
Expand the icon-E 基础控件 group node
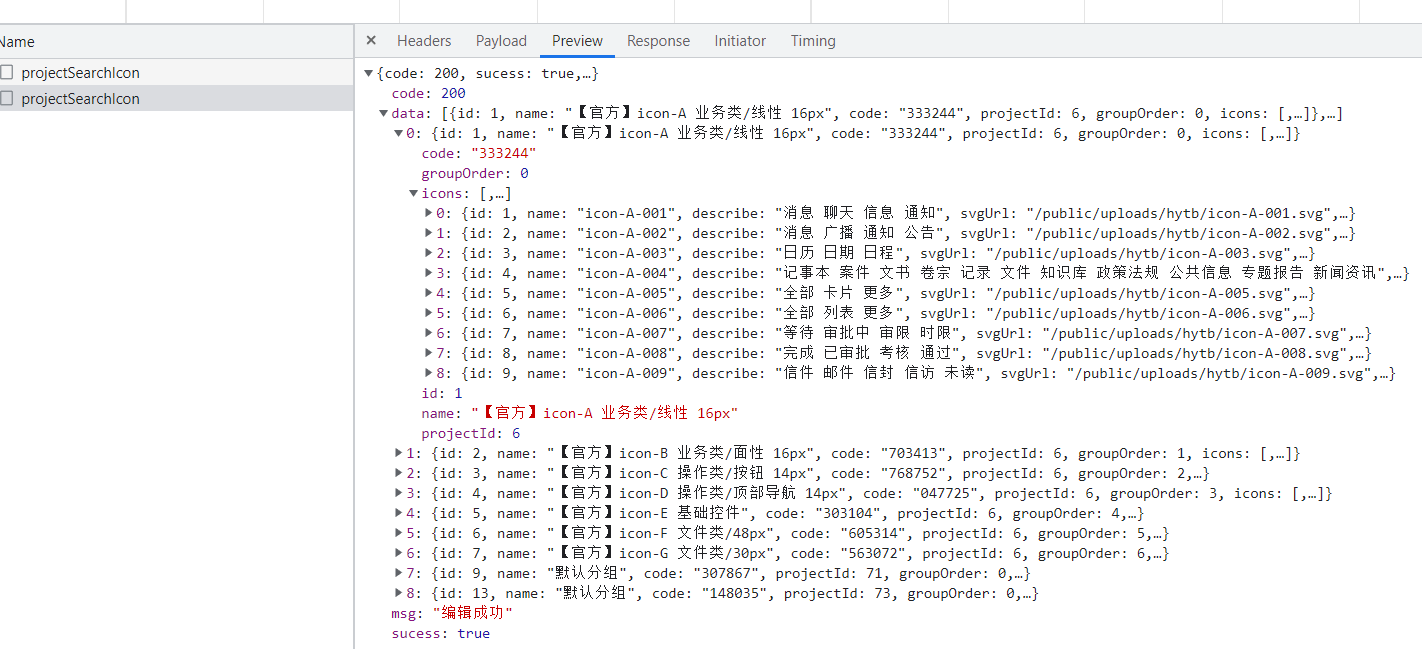click(399, 513)
